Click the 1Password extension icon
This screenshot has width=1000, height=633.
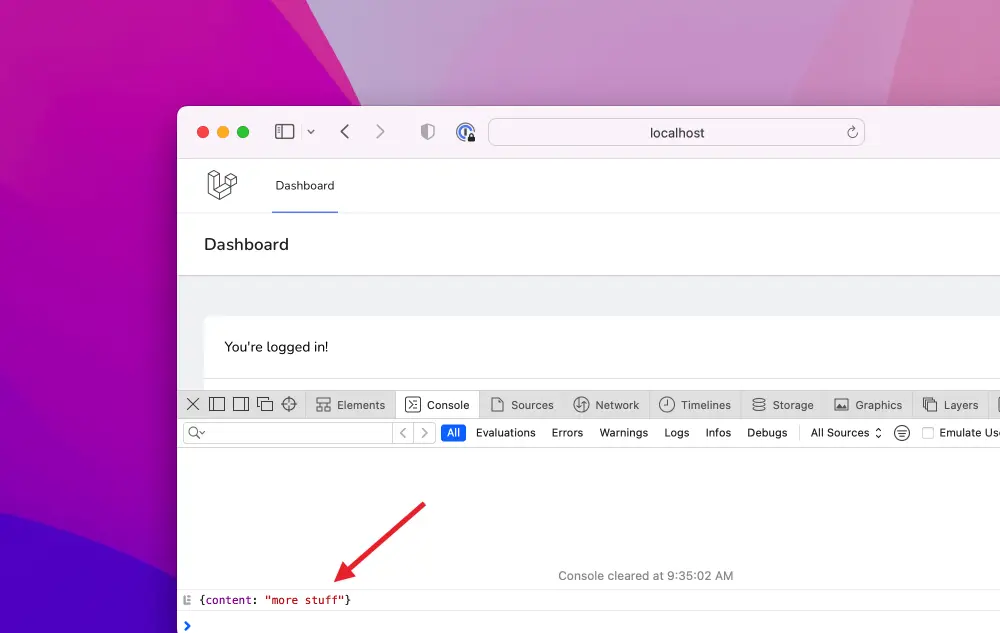[465, 132]
